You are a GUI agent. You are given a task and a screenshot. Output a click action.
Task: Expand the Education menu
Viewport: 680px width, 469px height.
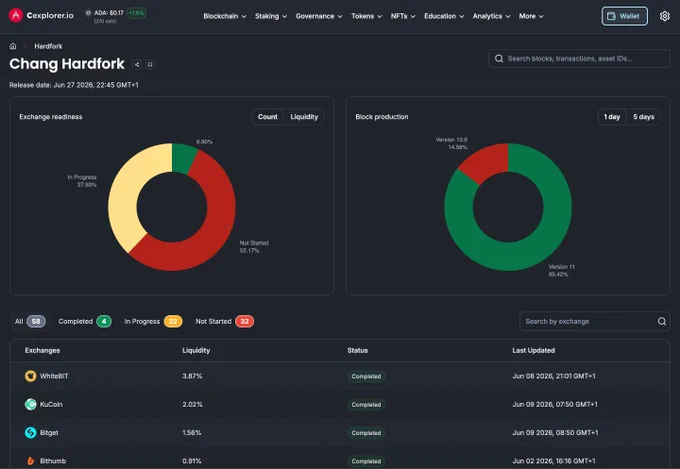[x=444, y=16]
